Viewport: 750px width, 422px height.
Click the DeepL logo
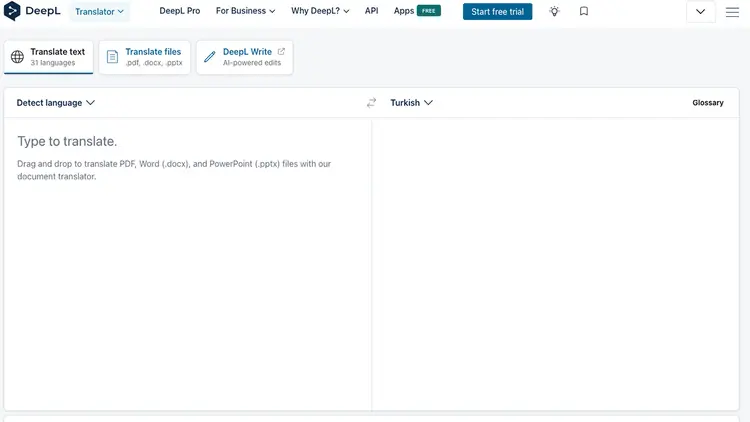[x=32, y=11]
